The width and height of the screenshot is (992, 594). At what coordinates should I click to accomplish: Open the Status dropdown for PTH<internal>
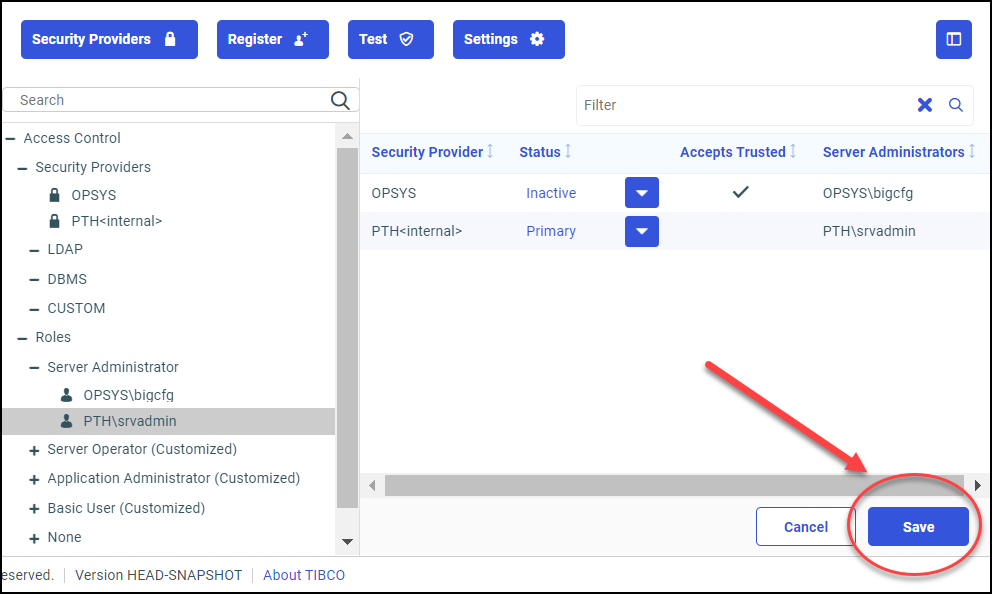(641, 231)
